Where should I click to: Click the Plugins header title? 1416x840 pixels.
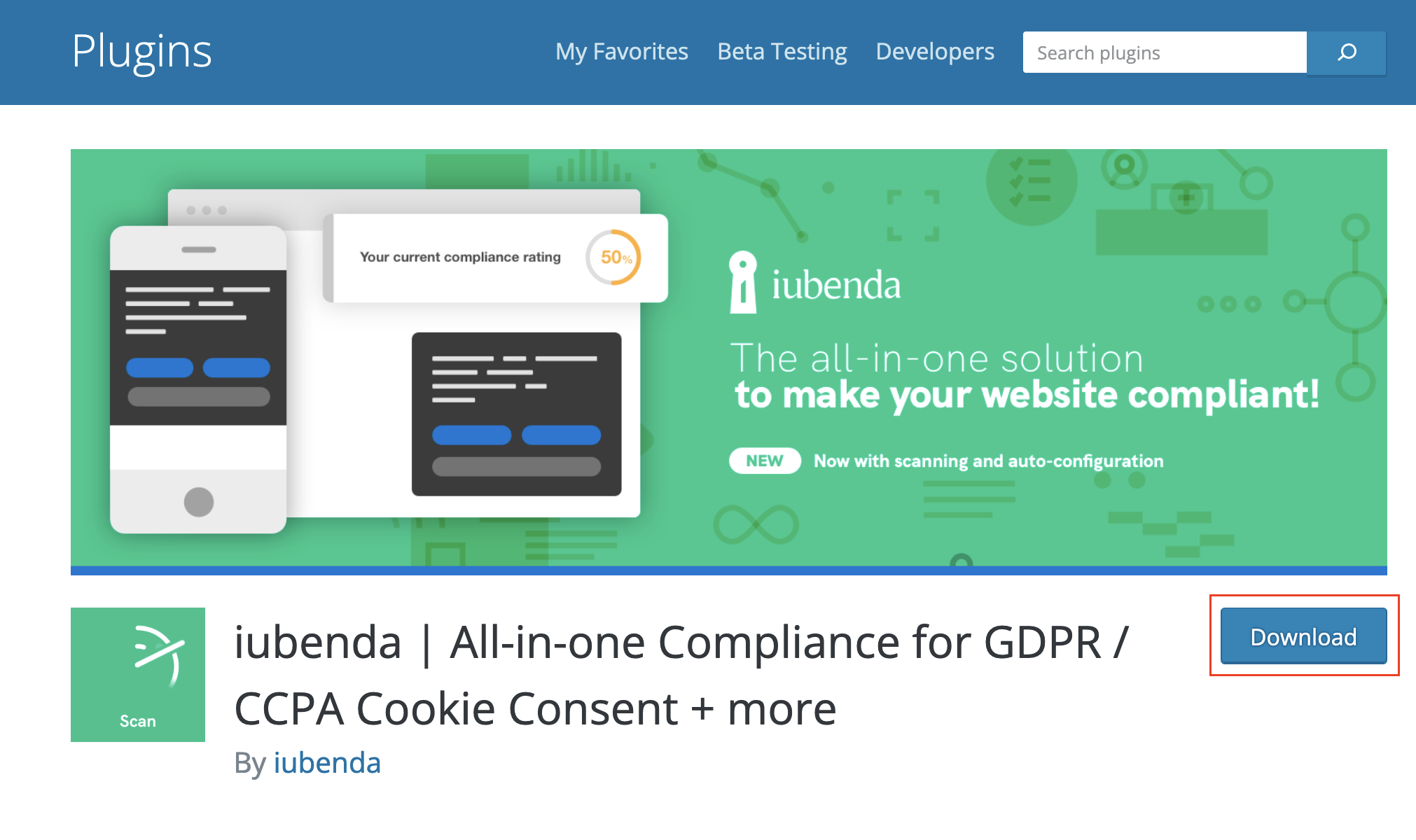pyautogui.click(x=141, y=52)
